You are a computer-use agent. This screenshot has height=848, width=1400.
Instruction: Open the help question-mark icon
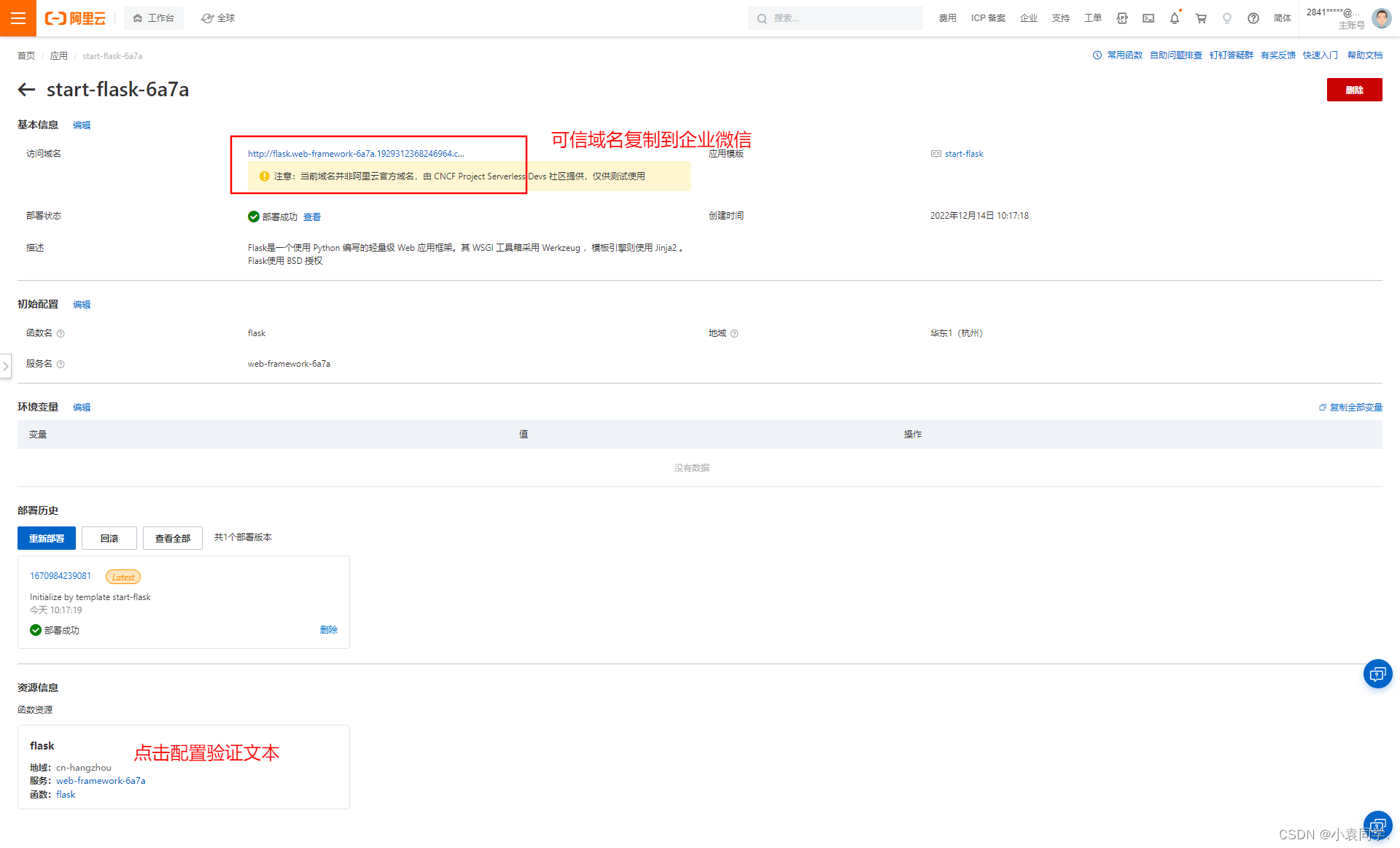point(1253,18)
